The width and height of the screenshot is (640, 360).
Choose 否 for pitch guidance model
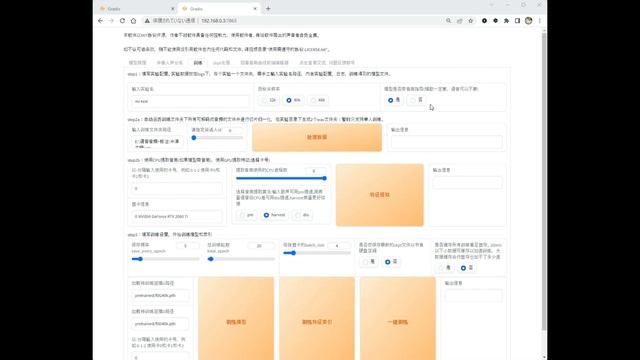click(x=416, y=100)
